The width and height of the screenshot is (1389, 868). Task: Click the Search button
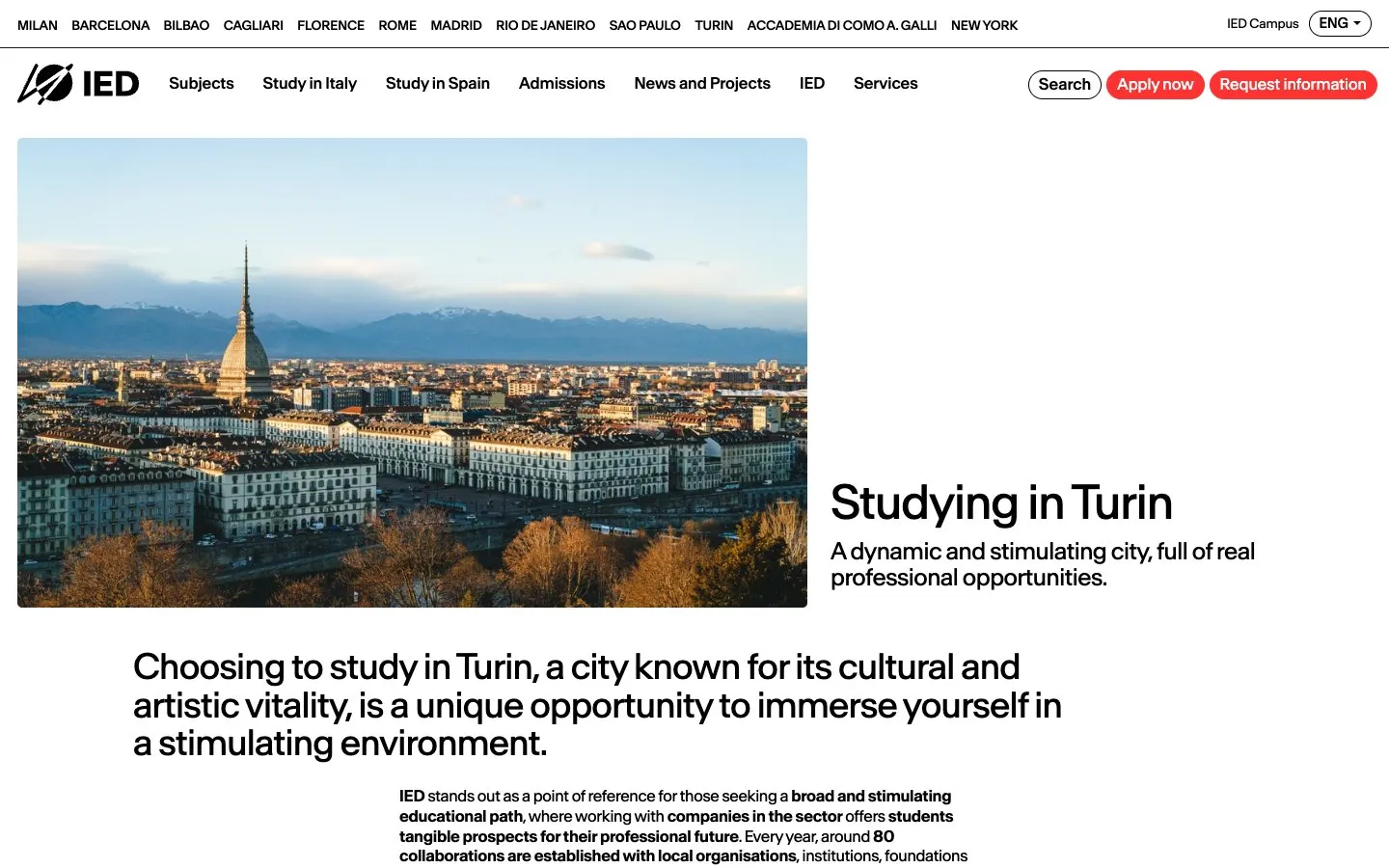[x=1065, y=85]
